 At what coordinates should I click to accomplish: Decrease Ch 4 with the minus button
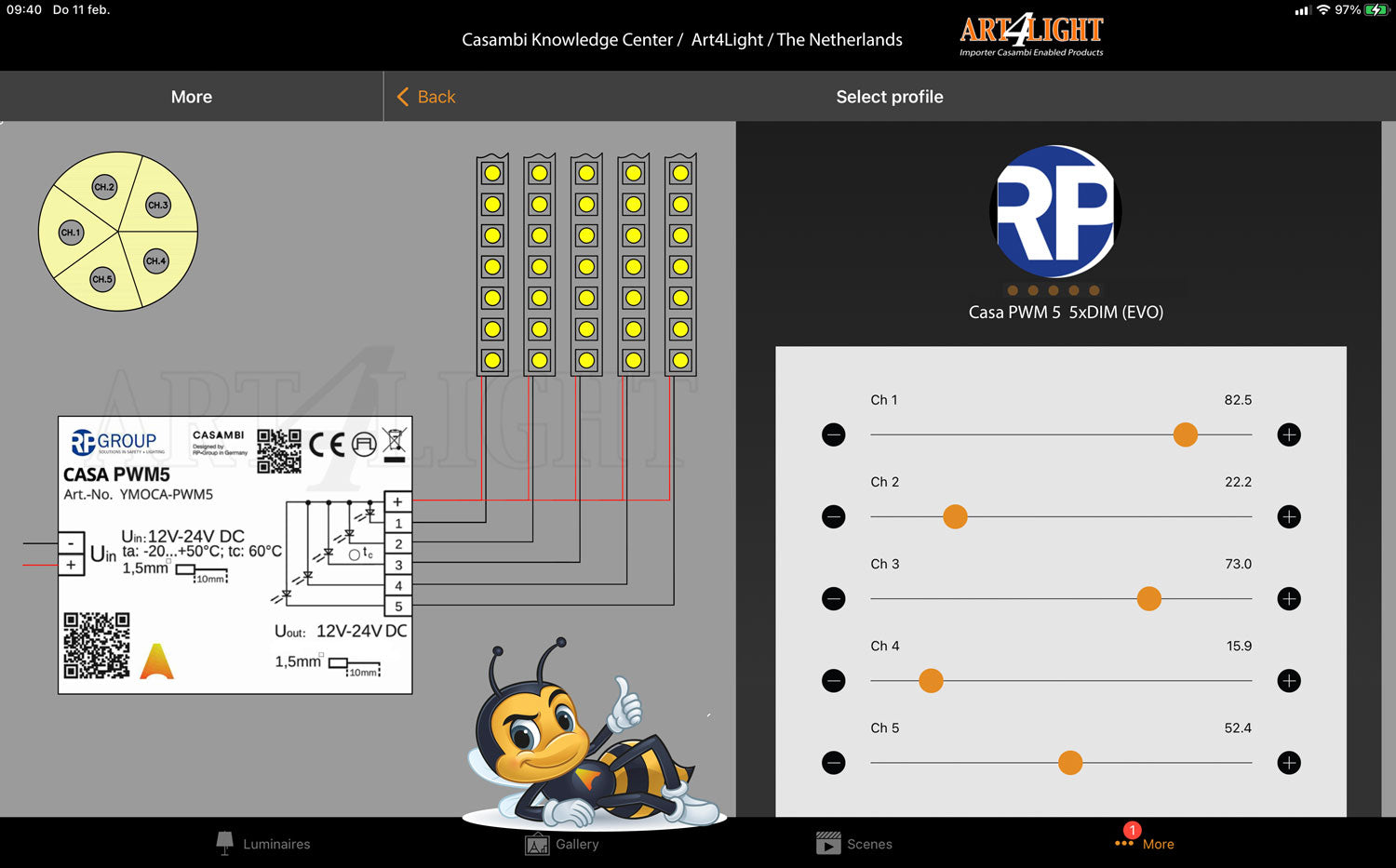click(834, 681)
